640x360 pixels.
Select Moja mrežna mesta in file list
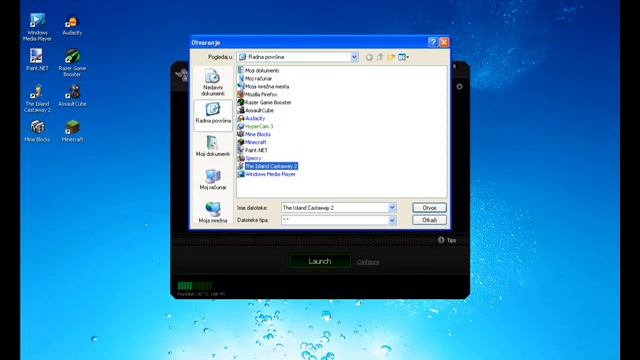pyautogui.click(x=263, y=87)
